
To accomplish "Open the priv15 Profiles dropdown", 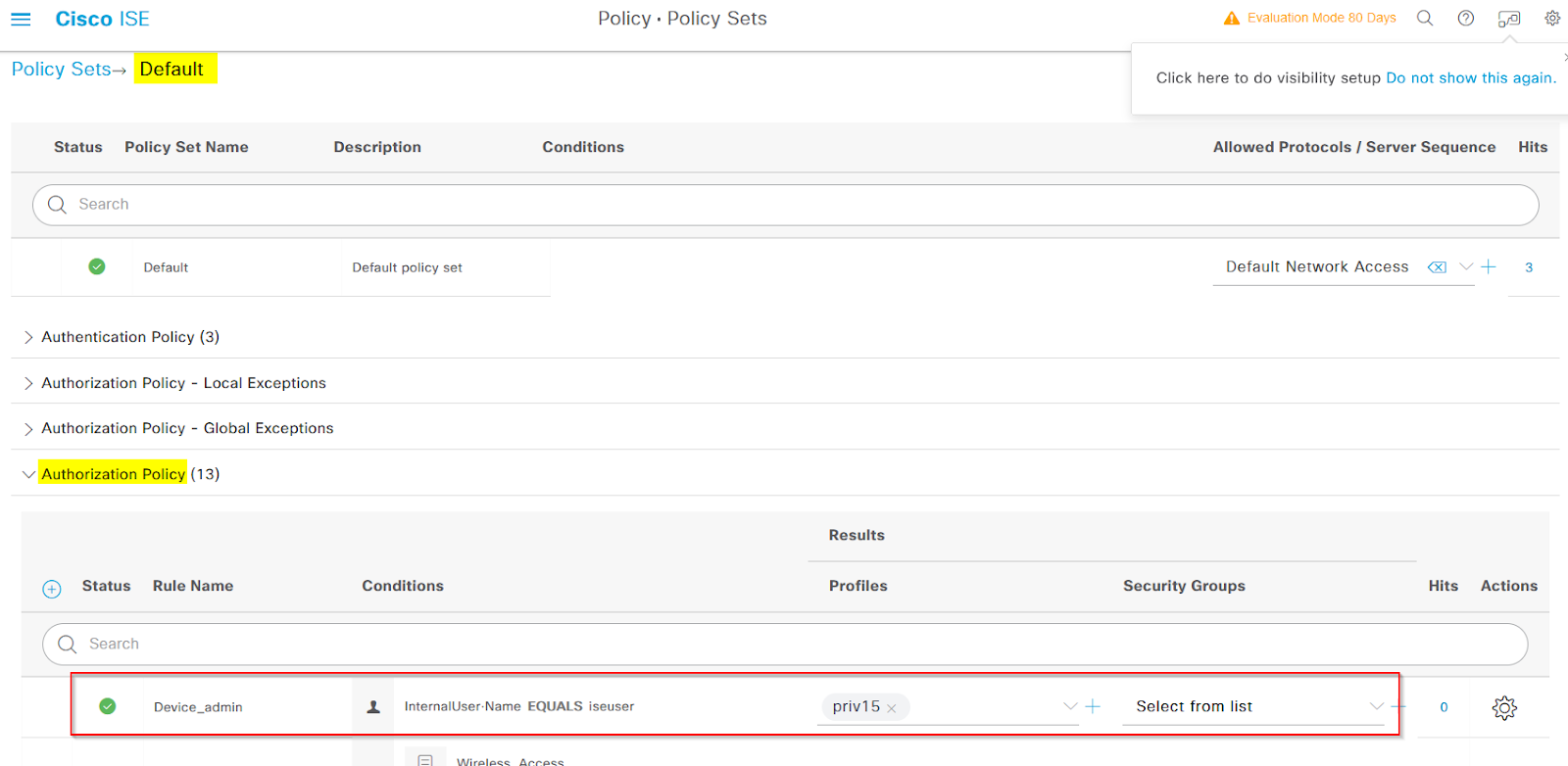I will point(1070,706).
